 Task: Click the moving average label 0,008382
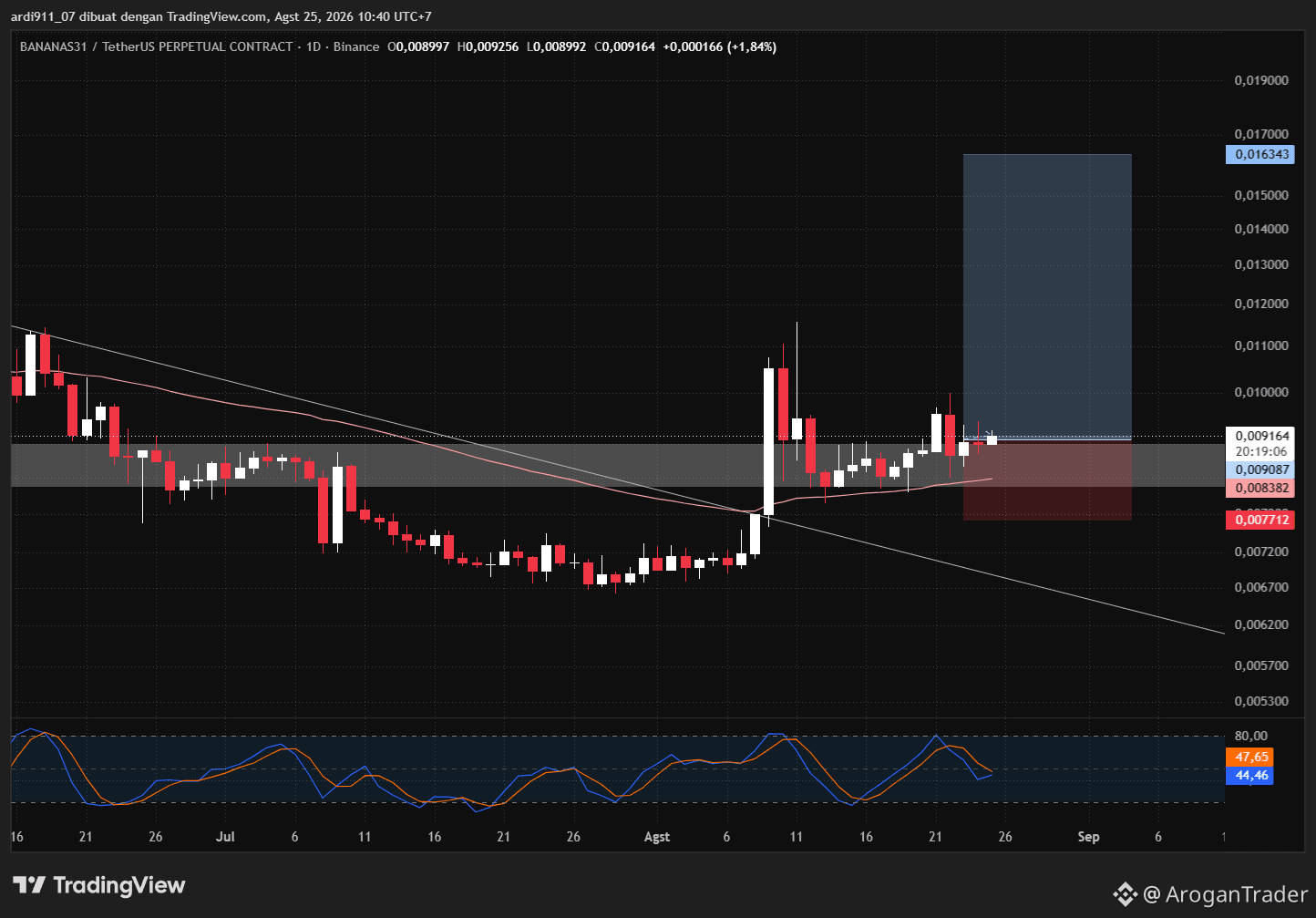tap(1259, 489)
